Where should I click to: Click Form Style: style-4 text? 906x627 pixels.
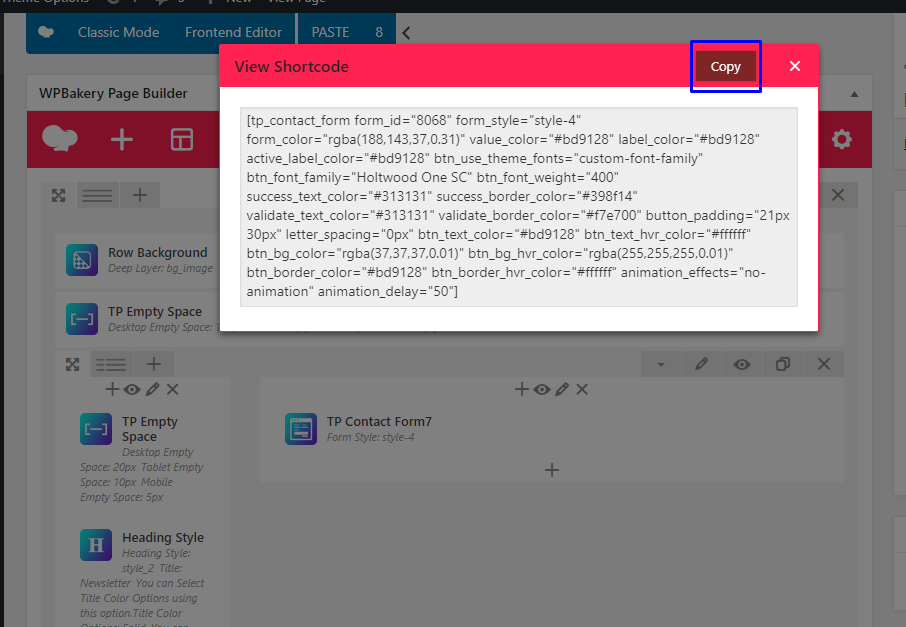coord(370,437)
